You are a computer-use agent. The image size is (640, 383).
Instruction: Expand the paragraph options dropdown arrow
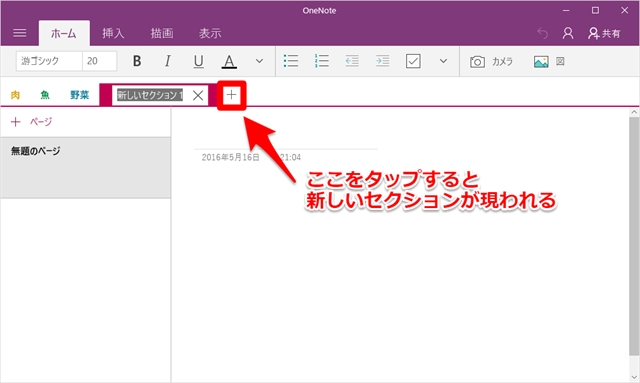point(443,61)
